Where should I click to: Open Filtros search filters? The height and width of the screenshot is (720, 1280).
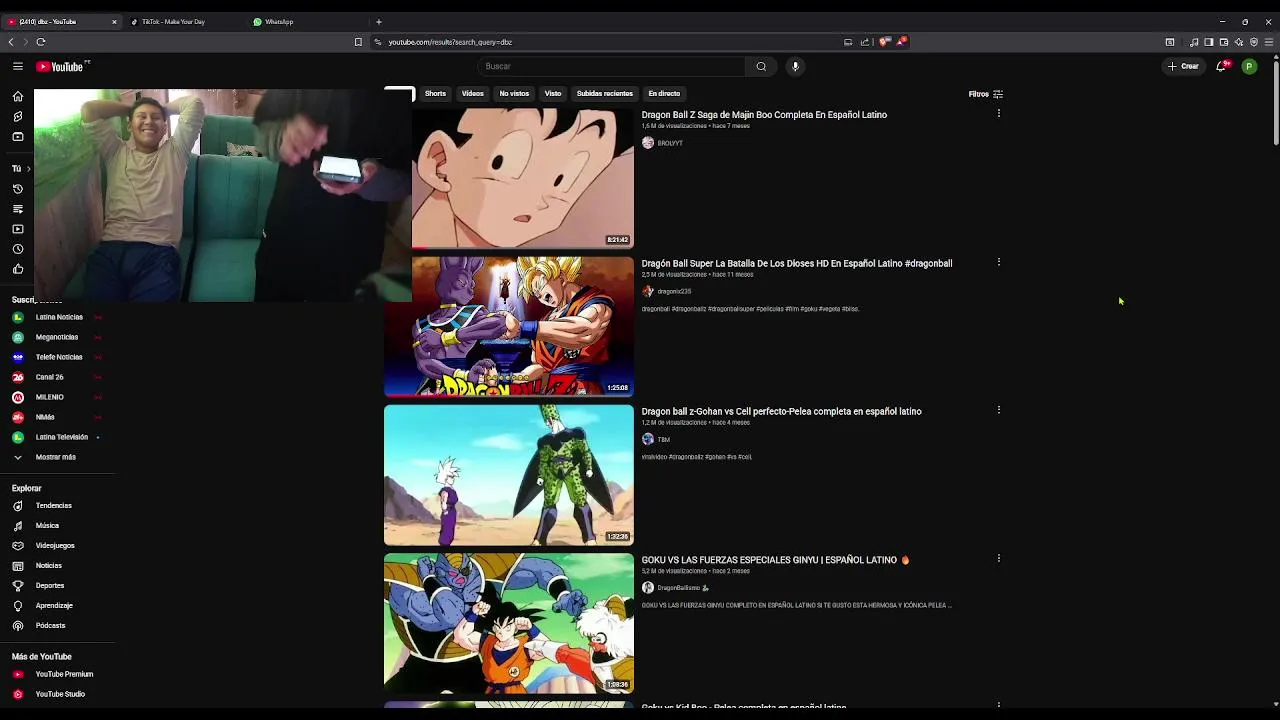click(x=986, y=94)
